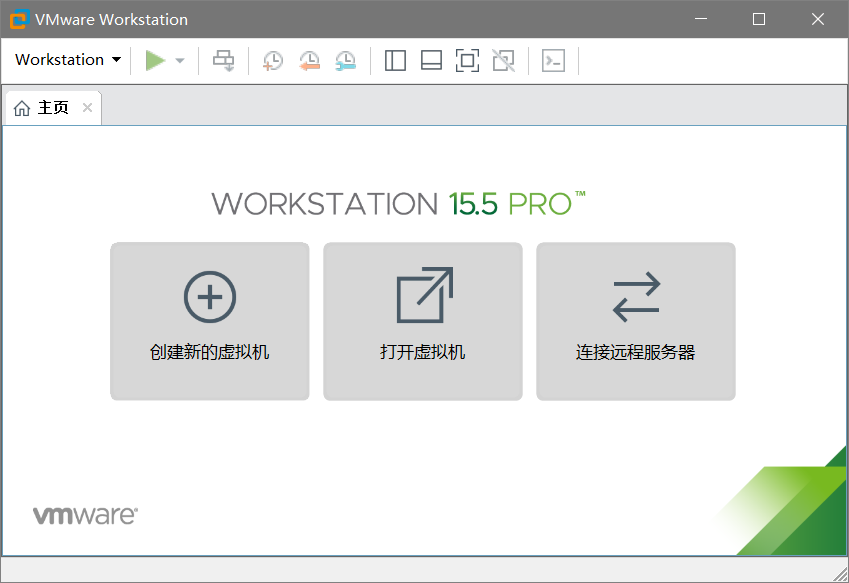Open the console view icon

553,61
